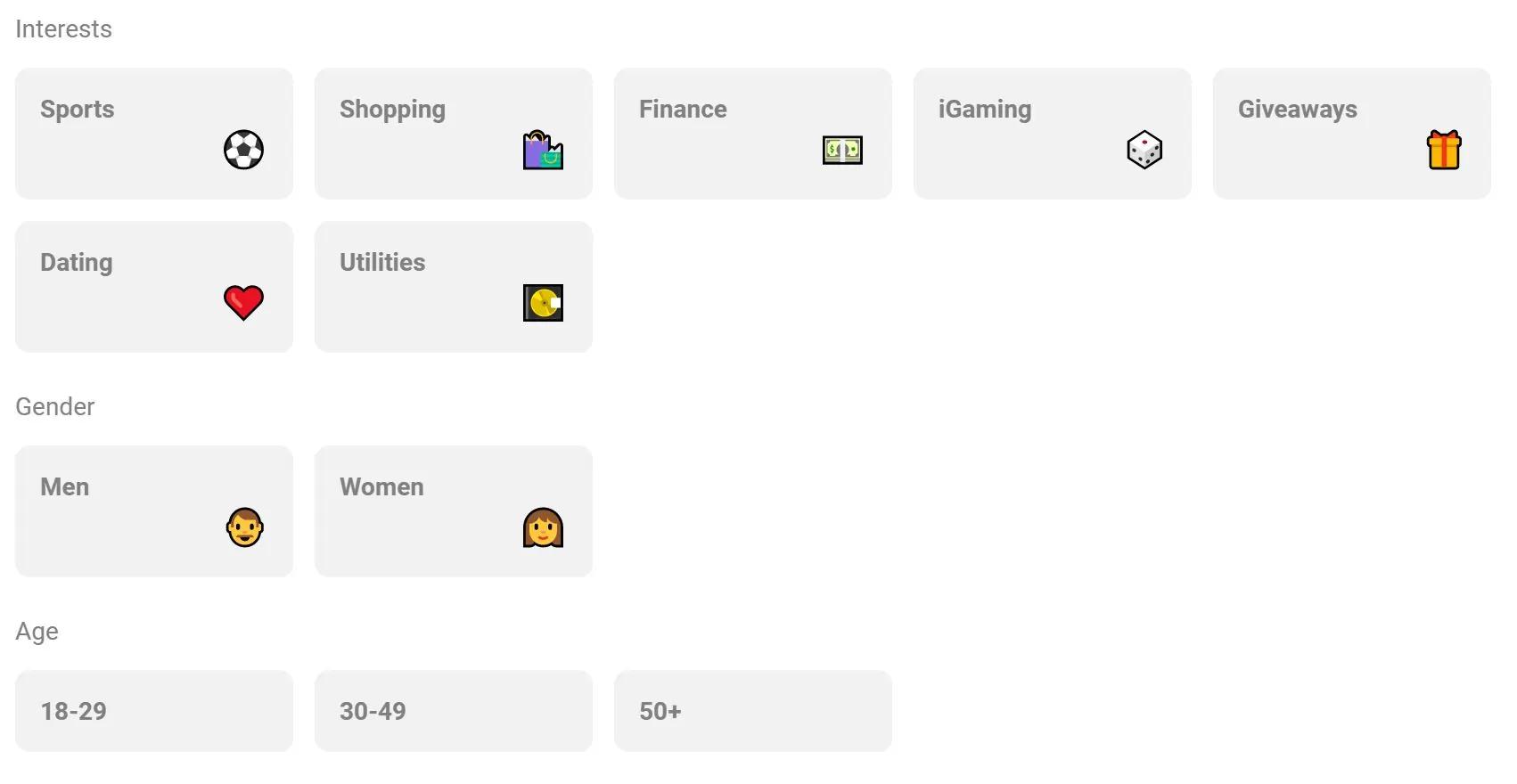Image resolution: width=1517 pixels, height=784 pixels.
Task: Toggle the 30-49 age option
Action: 453,711
